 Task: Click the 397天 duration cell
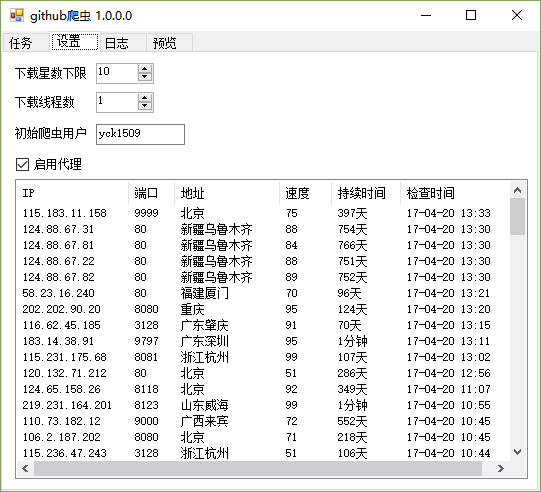(x=352, y=213)
